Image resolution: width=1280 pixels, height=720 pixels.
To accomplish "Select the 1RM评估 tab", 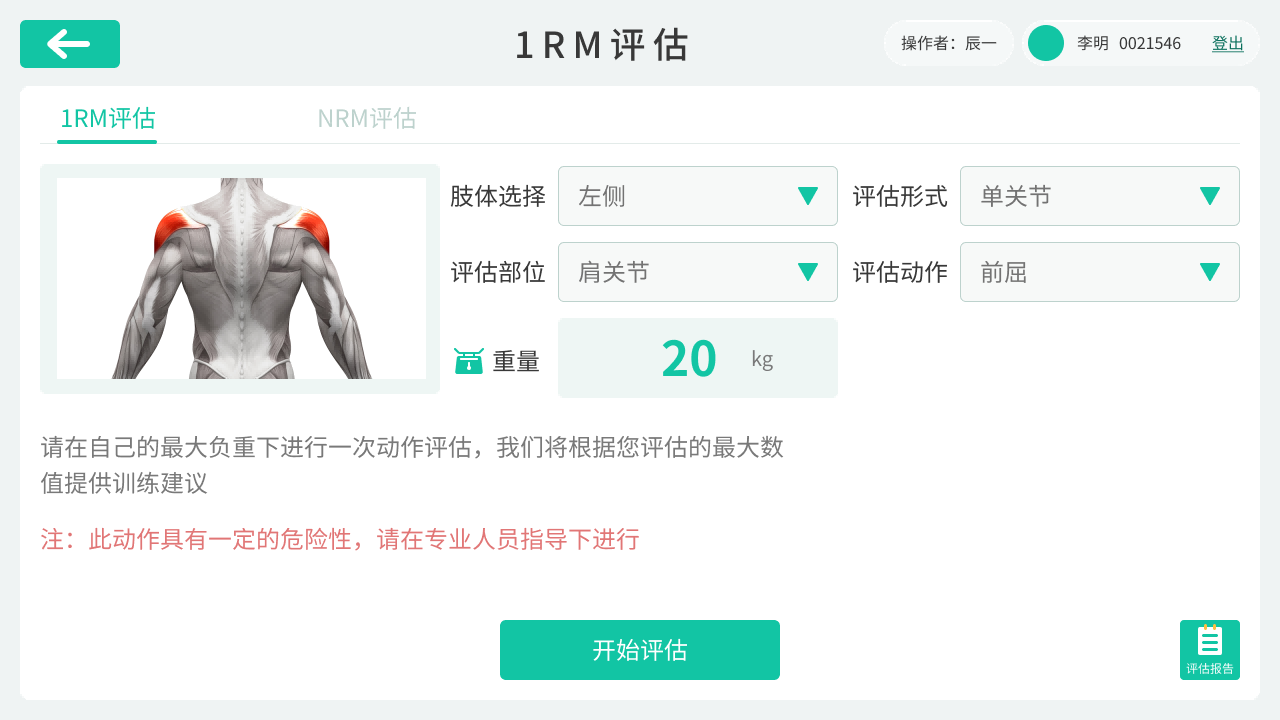I will click(x=108, y=118).
